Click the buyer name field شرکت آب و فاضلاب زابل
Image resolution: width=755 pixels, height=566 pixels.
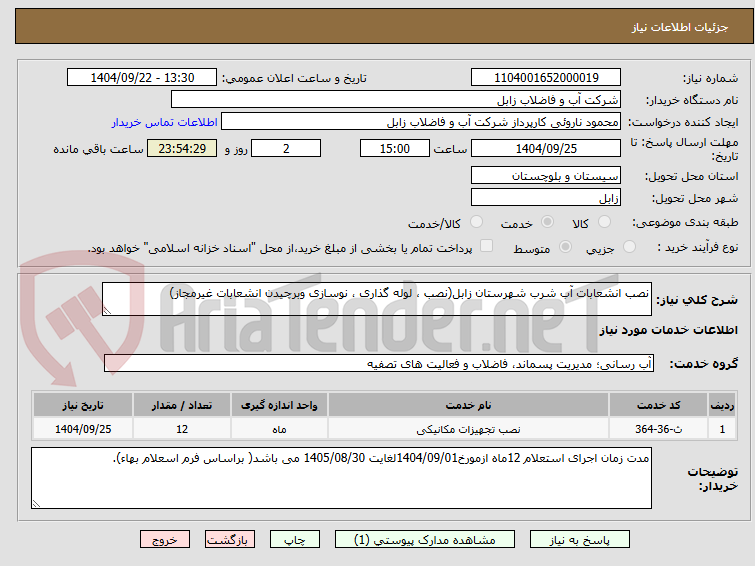pyautogui.click(x=396, y=100)
